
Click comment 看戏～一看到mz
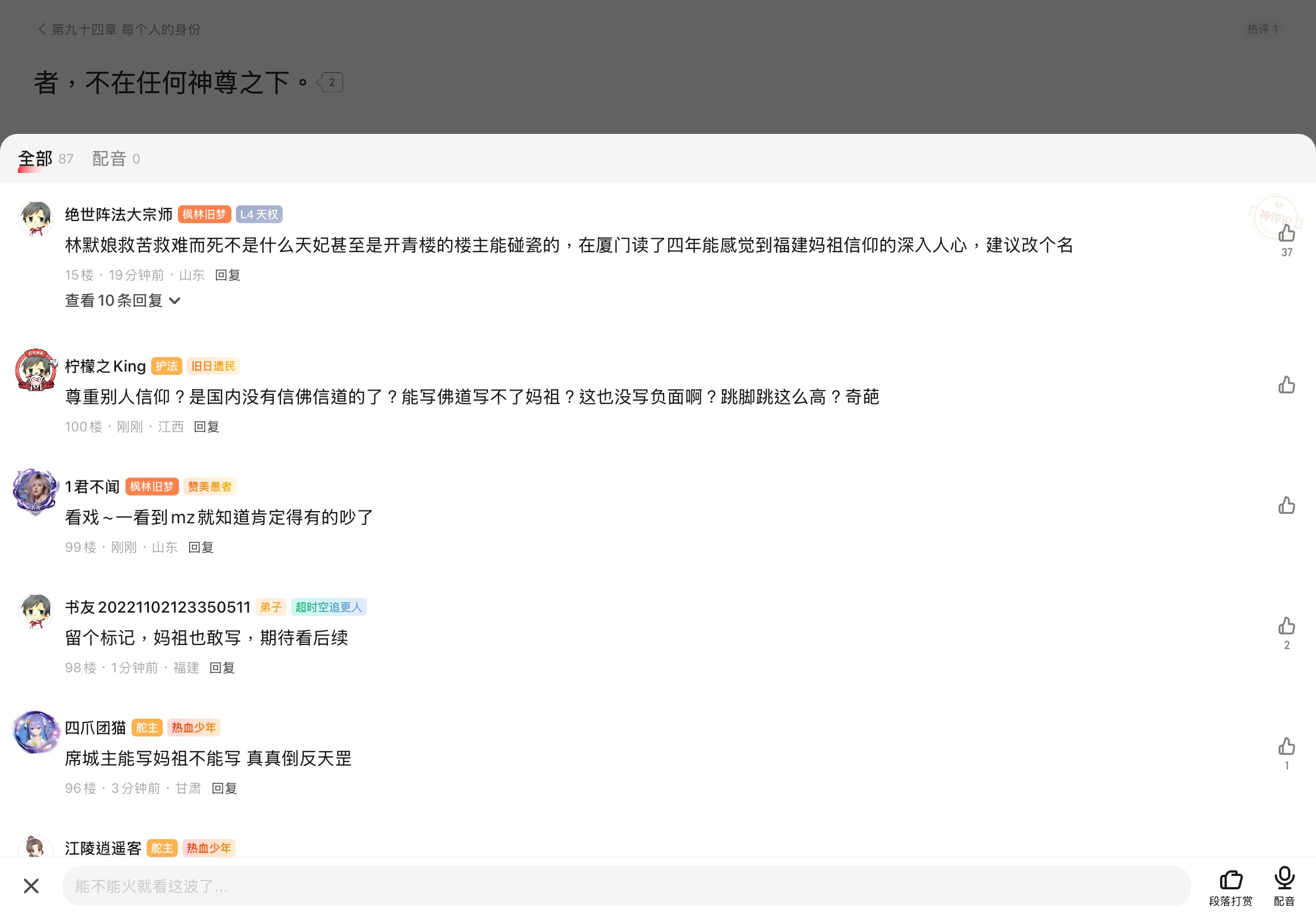click(220, 517)
